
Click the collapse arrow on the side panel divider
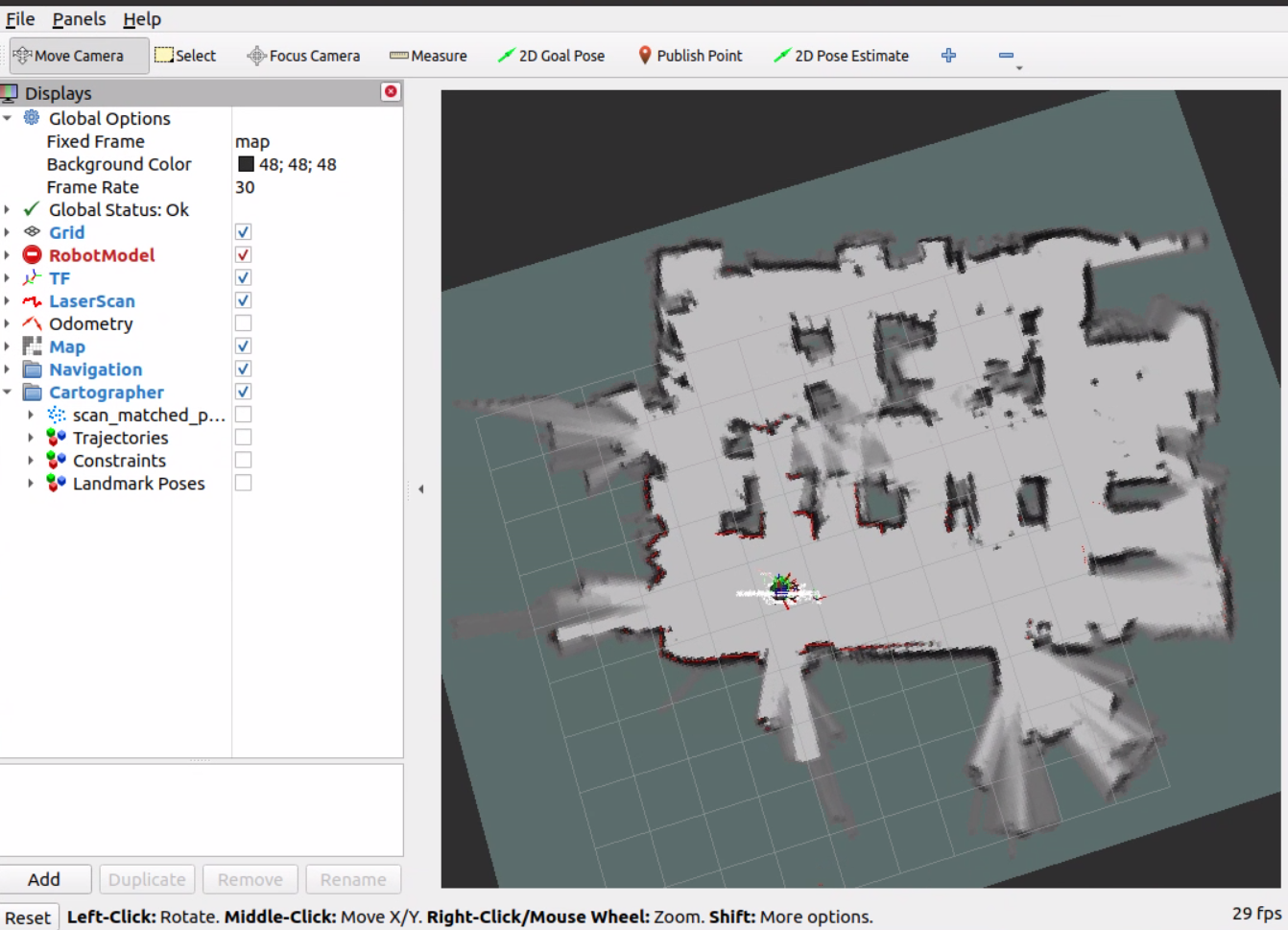click(x=420, y=489)
